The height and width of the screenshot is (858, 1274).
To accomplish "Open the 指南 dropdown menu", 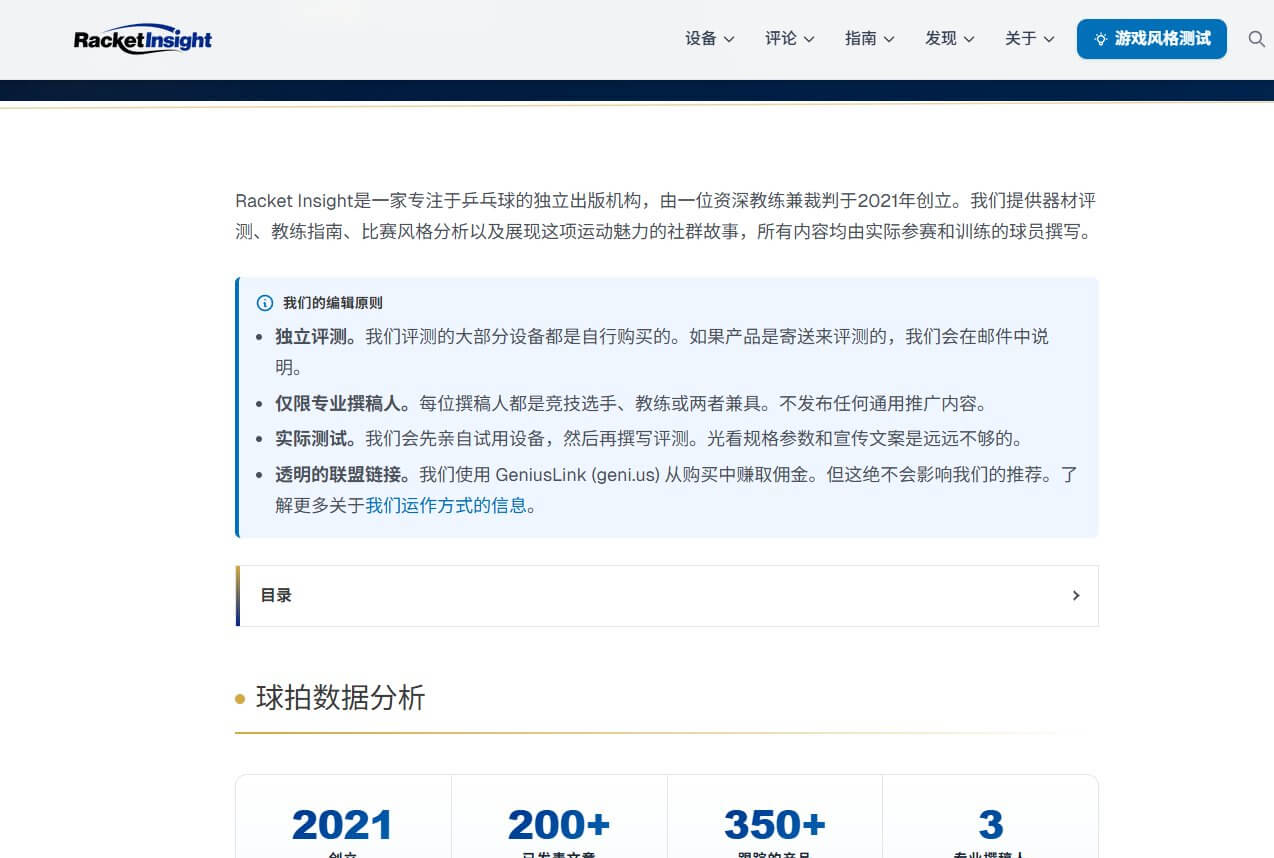I will 870,39.
